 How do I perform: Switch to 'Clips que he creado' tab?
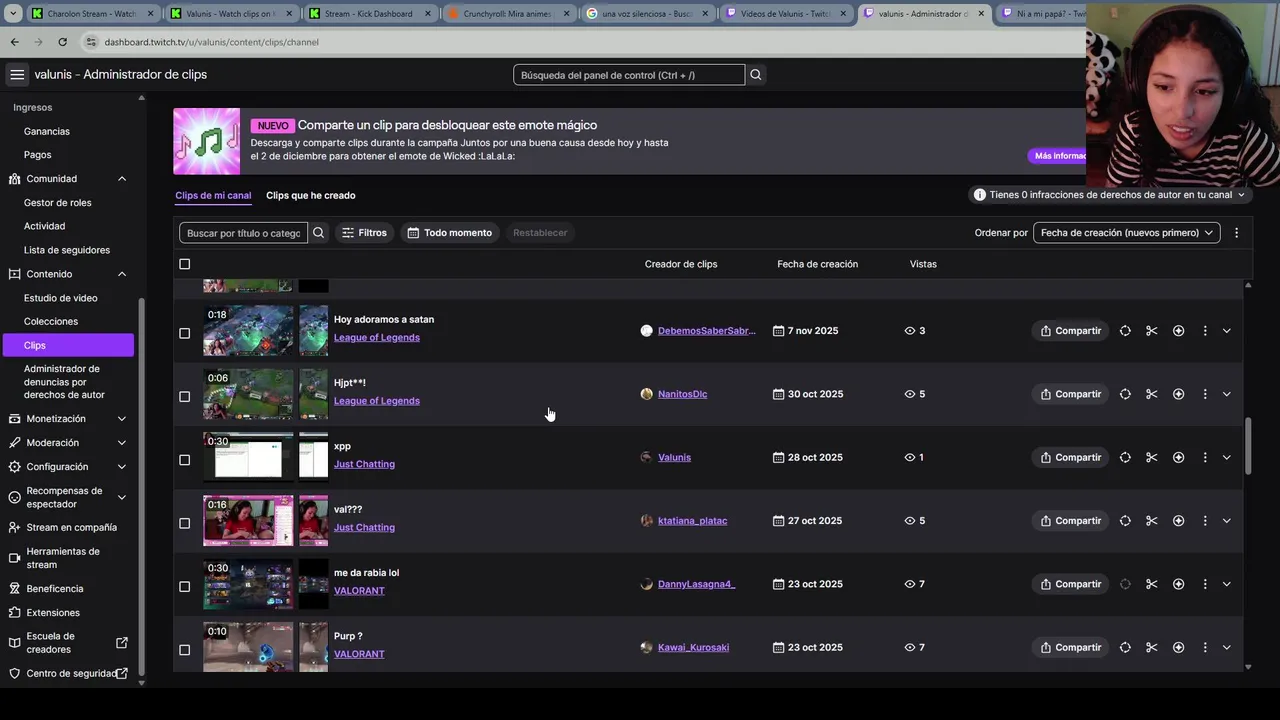pos(311,196)
